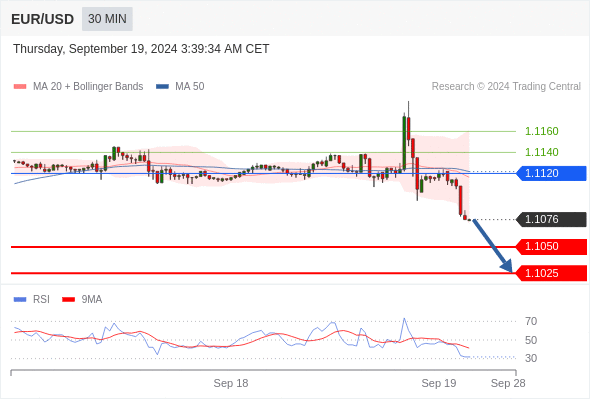Click the Research © 2024 Trading Central credit
This screenshot has height=400, width=590.
click(506, 87)
